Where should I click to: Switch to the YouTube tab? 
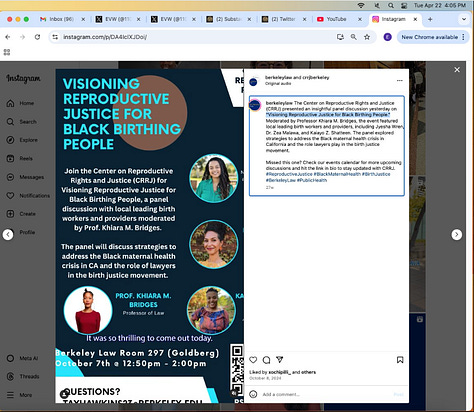pyautogui.click(x=336, y=19)
